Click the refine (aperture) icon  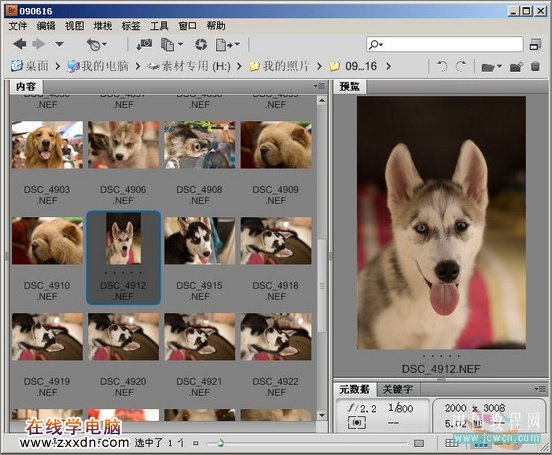(201, 45)
